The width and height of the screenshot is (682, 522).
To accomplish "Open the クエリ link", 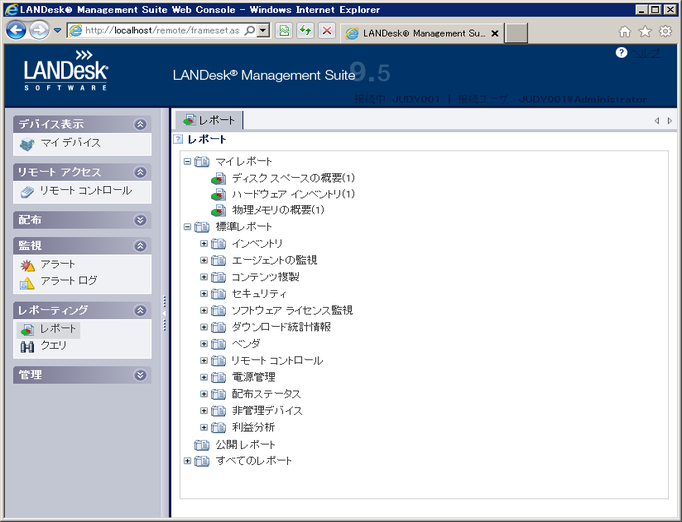I will coord(53,346).
